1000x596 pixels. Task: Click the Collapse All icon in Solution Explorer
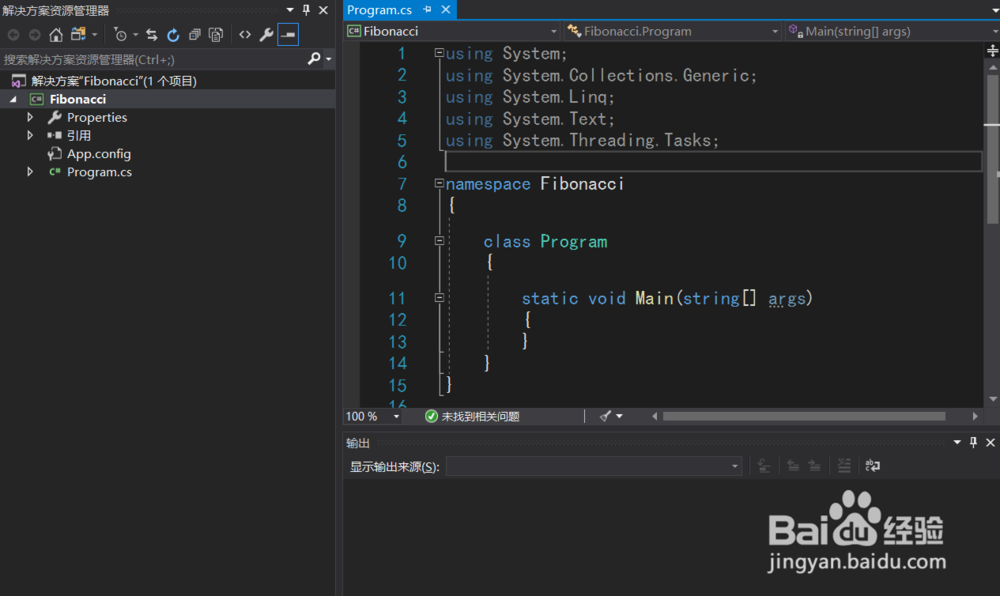(x=194, y=35)
